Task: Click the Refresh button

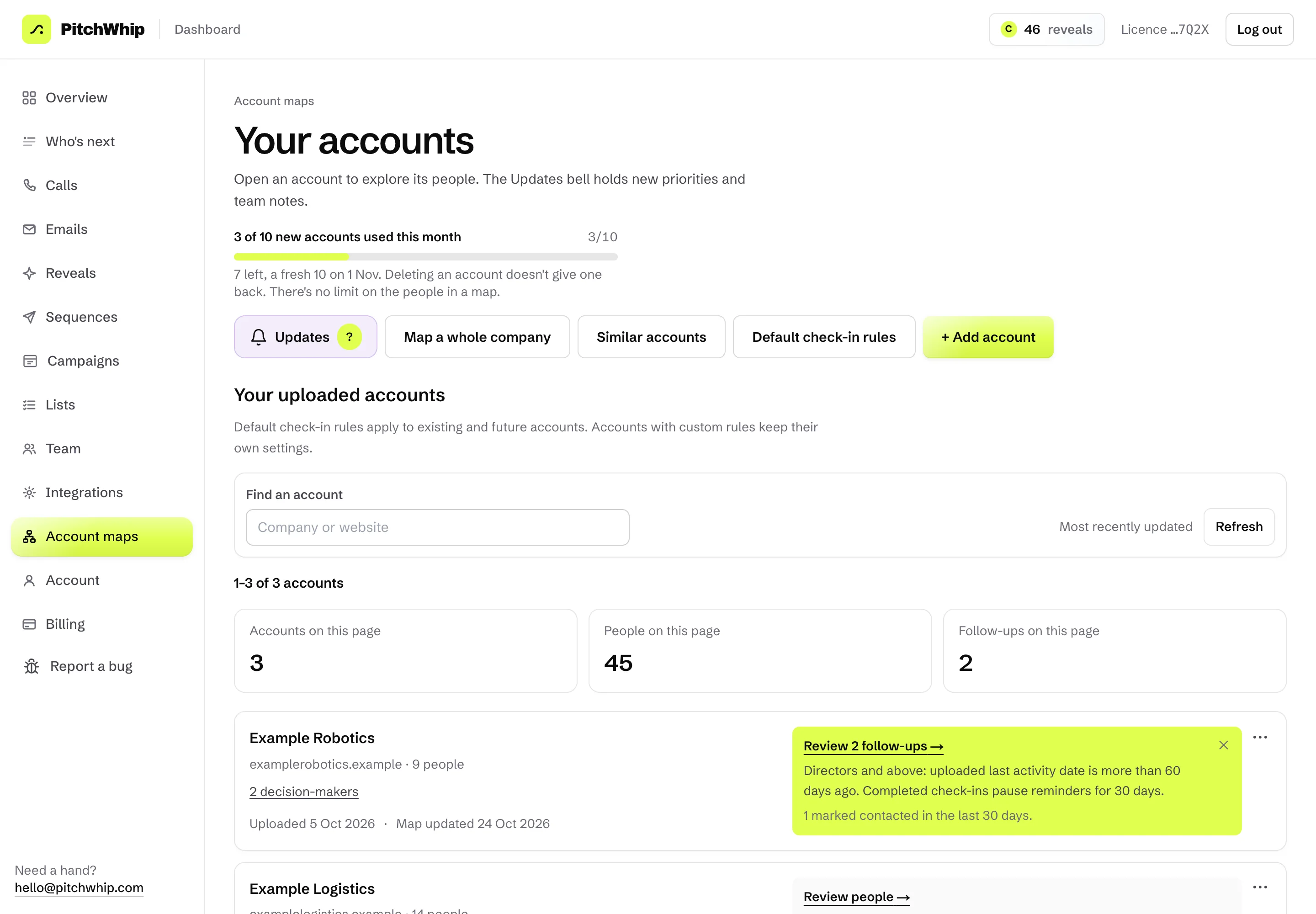Action: 1239,526
